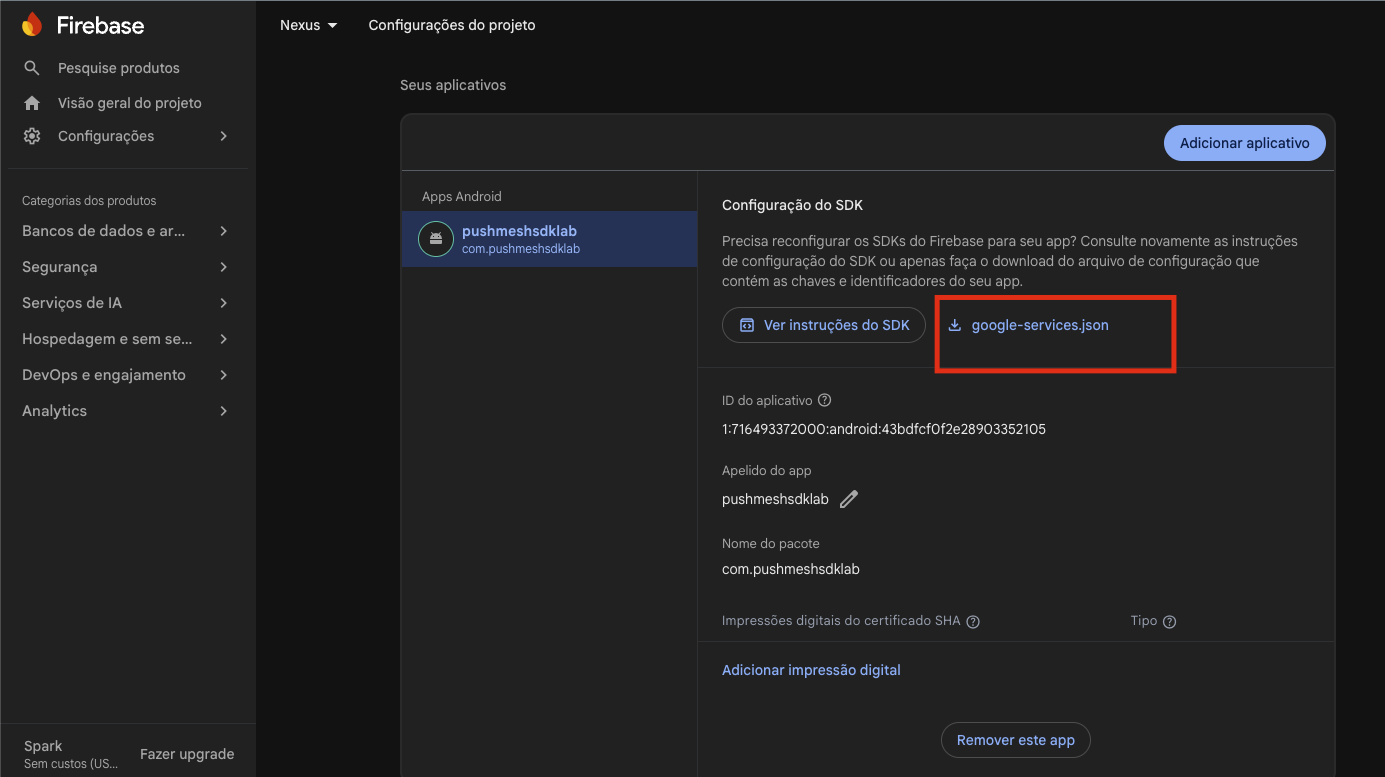Expand the Configurações submenu chevron
1385x777 pixels.
click(x=224, y=136)
